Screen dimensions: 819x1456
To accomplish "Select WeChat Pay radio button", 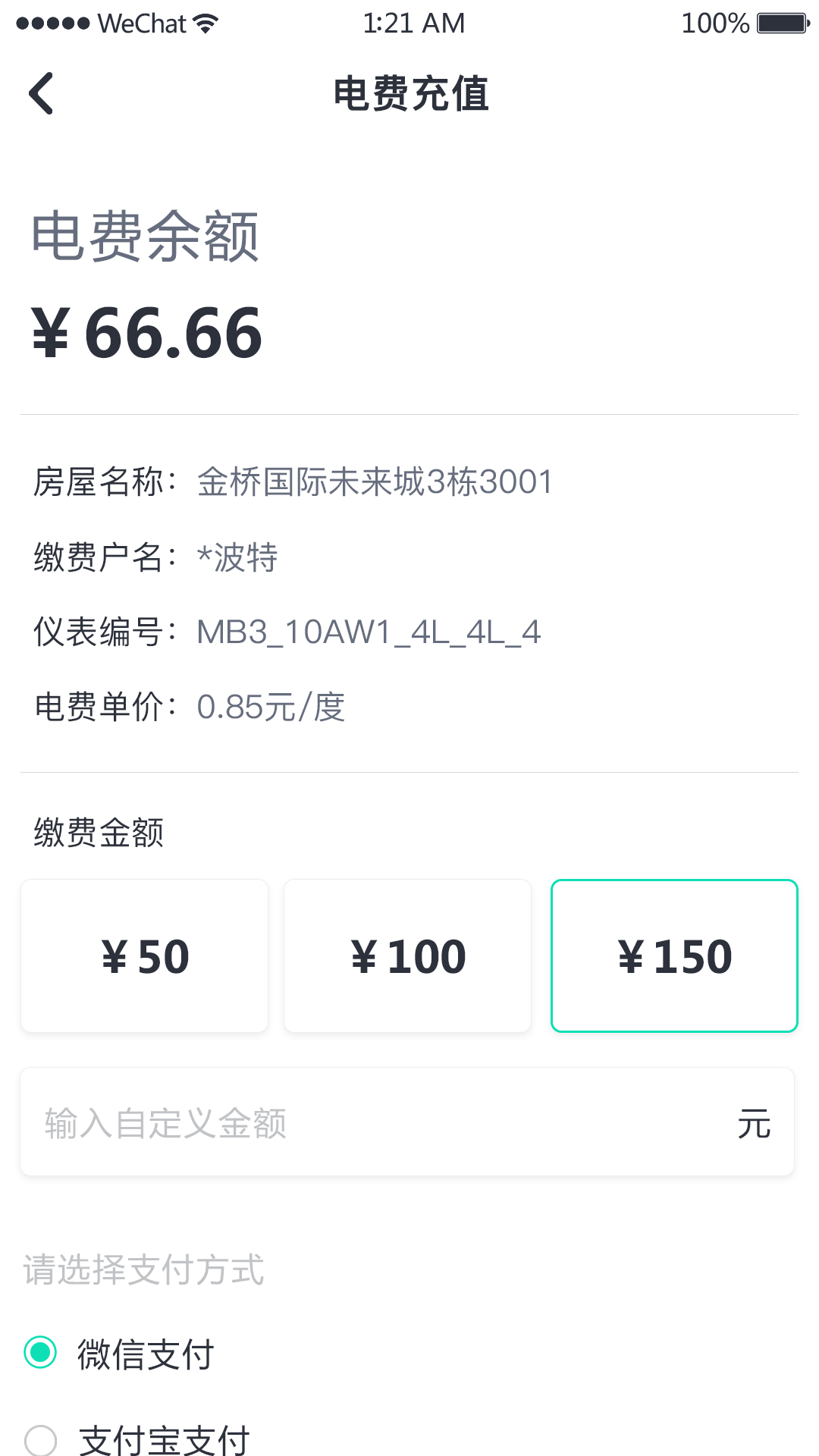I will 40,1352.
